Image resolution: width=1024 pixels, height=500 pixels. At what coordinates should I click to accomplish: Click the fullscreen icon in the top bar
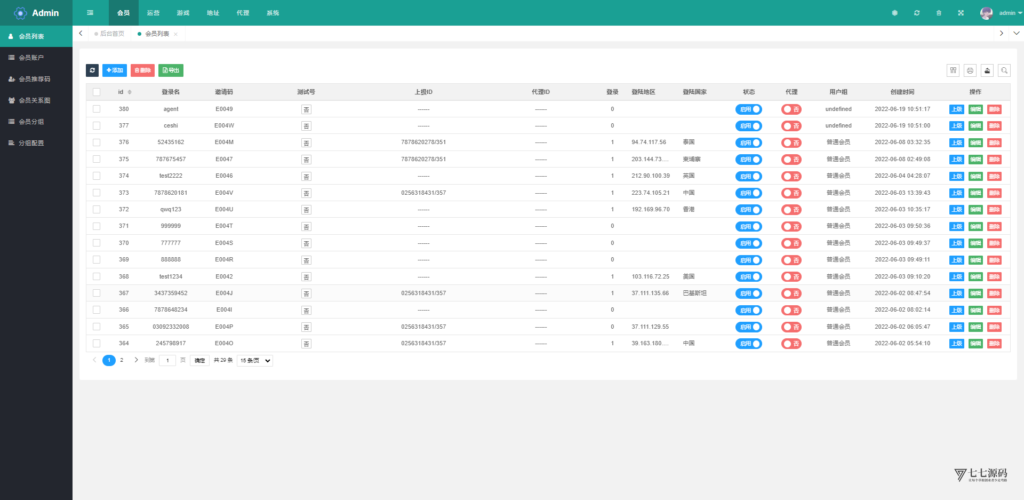coord(960,13)
